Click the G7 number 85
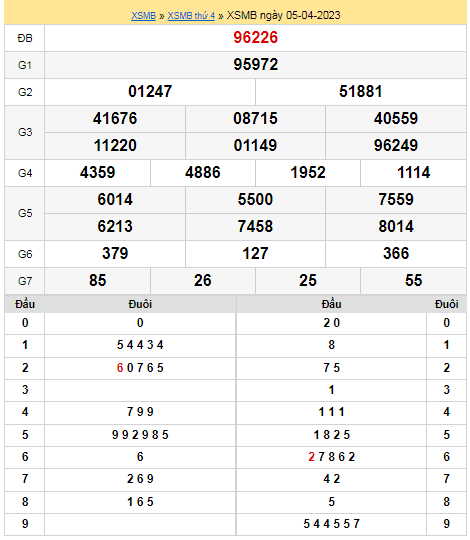The width and height of the screenshot is (470, 540). (x=97, y=280)
